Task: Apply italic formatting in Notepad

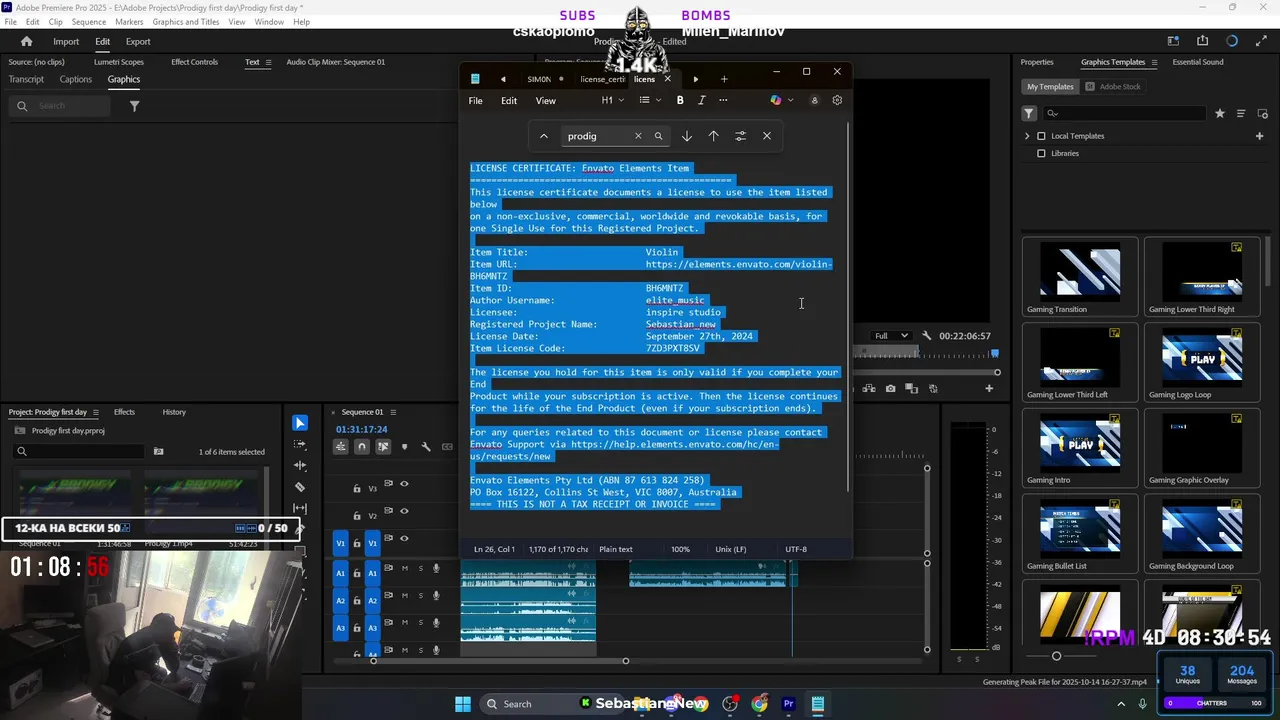Action: pyautogui.click(x=701, y=100)
